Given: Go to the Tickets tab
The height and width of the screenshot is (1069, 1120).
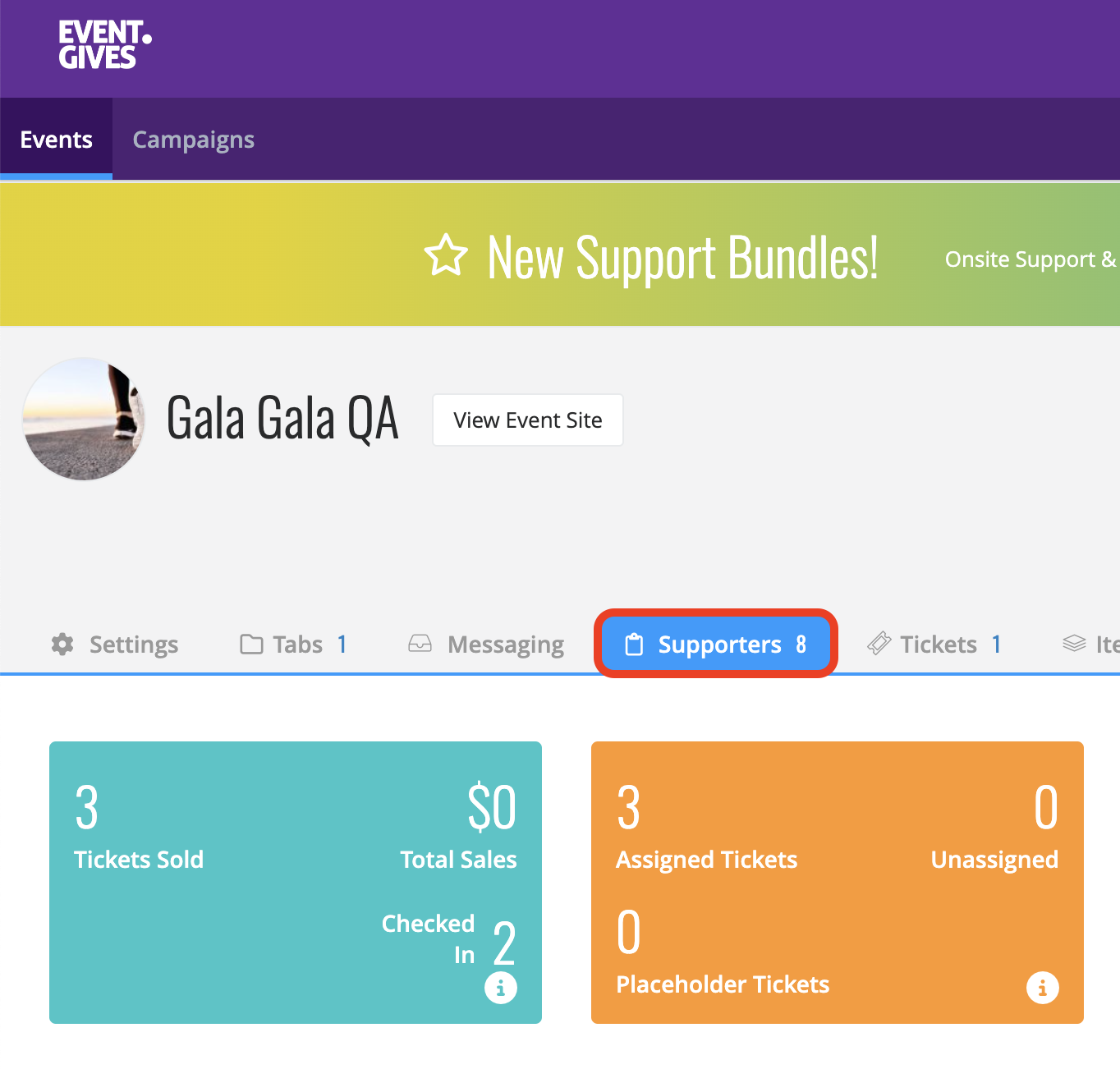Looking at the screenshot, I should click(934, 645).
